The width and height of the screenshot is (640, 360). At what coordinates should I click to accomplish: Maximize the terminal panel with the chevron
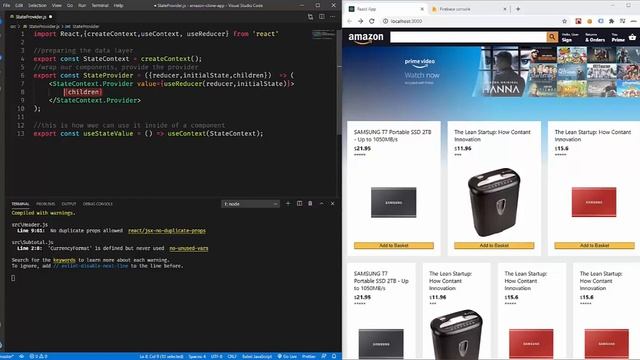pos(322,203)
